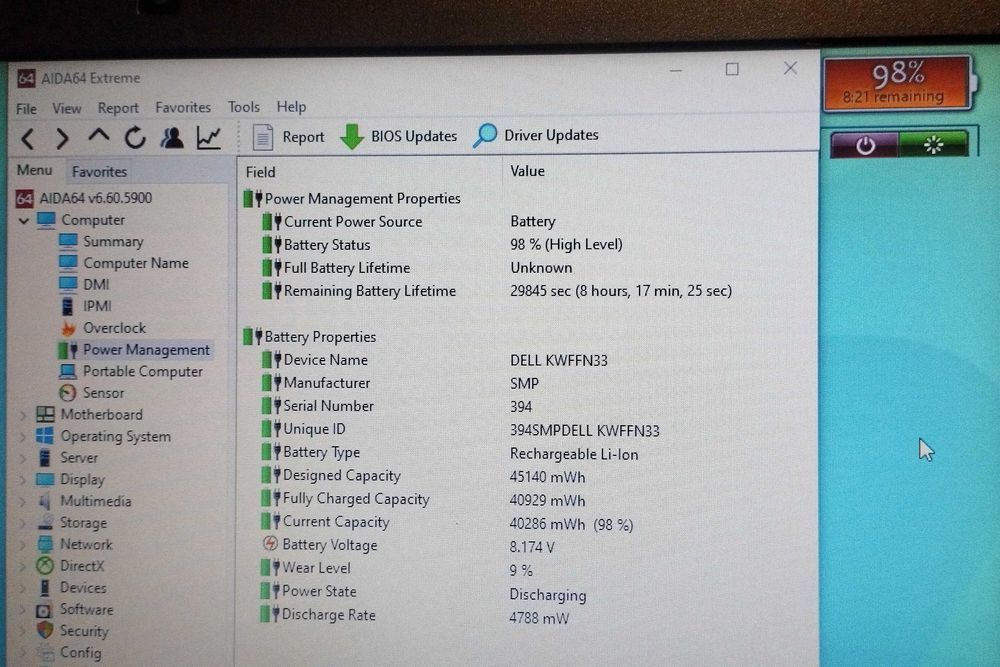
Task: Click the Driver Updates button
Action: 536,135
